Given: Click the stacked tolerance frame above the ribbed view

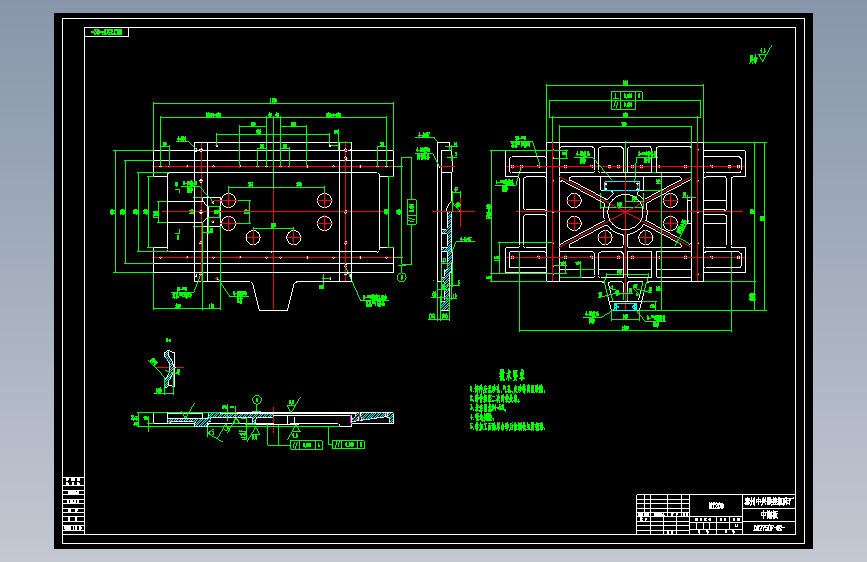Looking at the screenshot, I should [626, 100].
